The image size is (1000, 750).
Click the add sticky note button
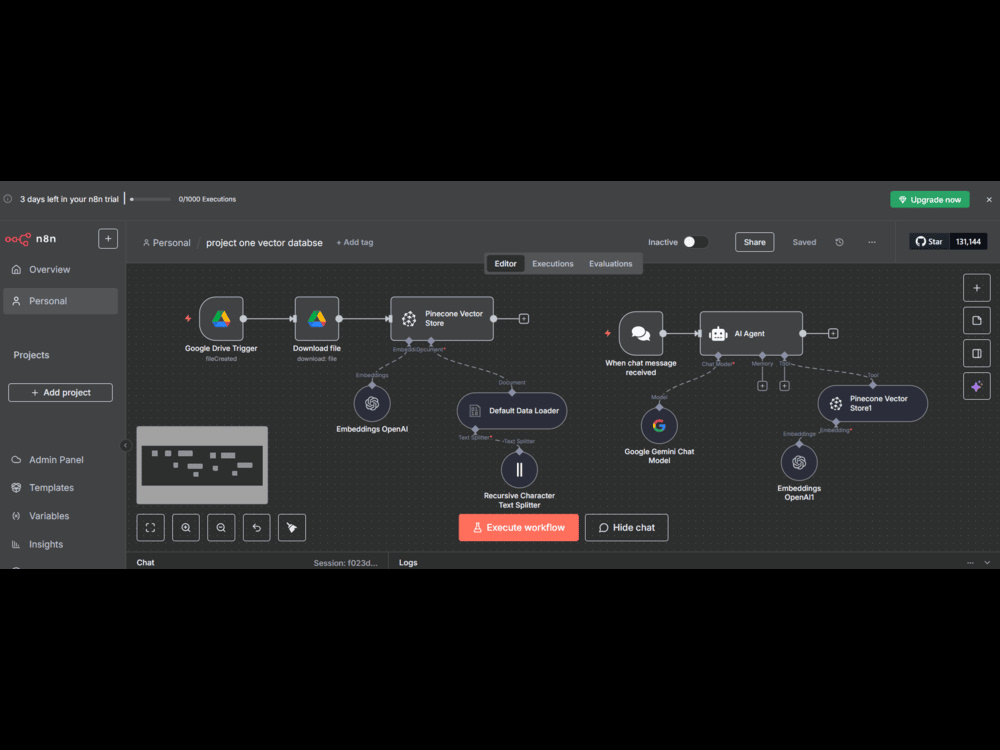(976, 320)
